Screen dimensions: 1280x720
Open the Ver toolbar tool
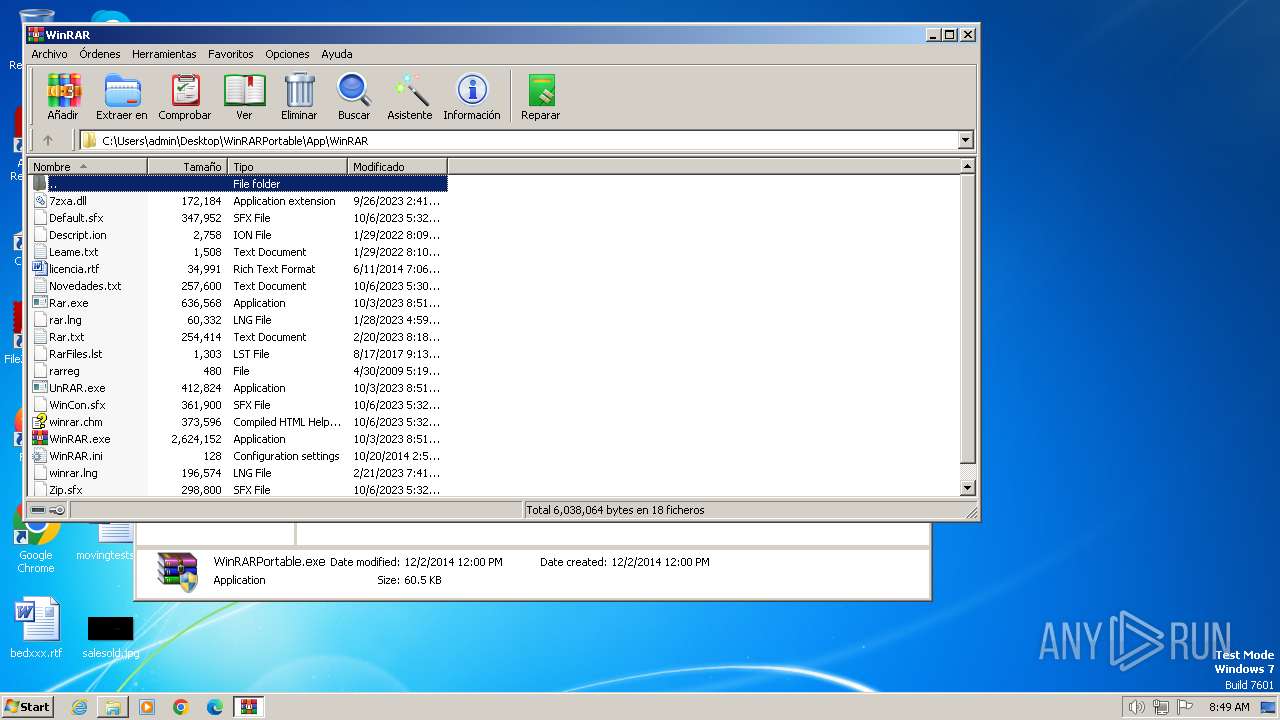click(x=244, y=97)
